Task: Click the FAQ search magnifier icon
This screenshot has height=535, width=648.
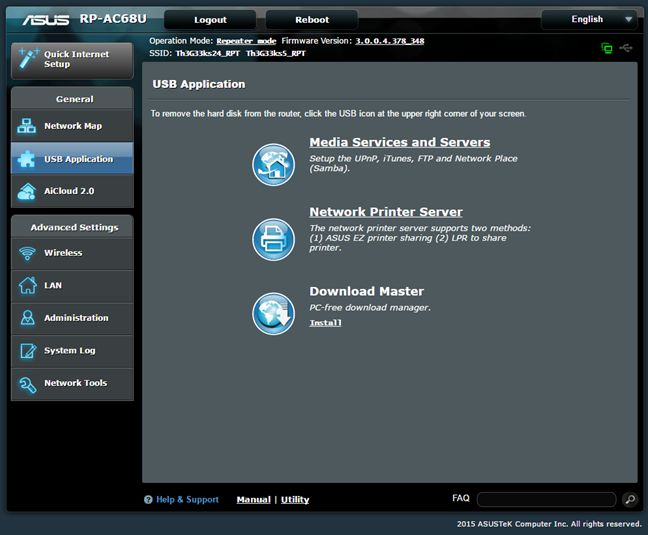Action: pyautogui.click(x=630, y=499)
